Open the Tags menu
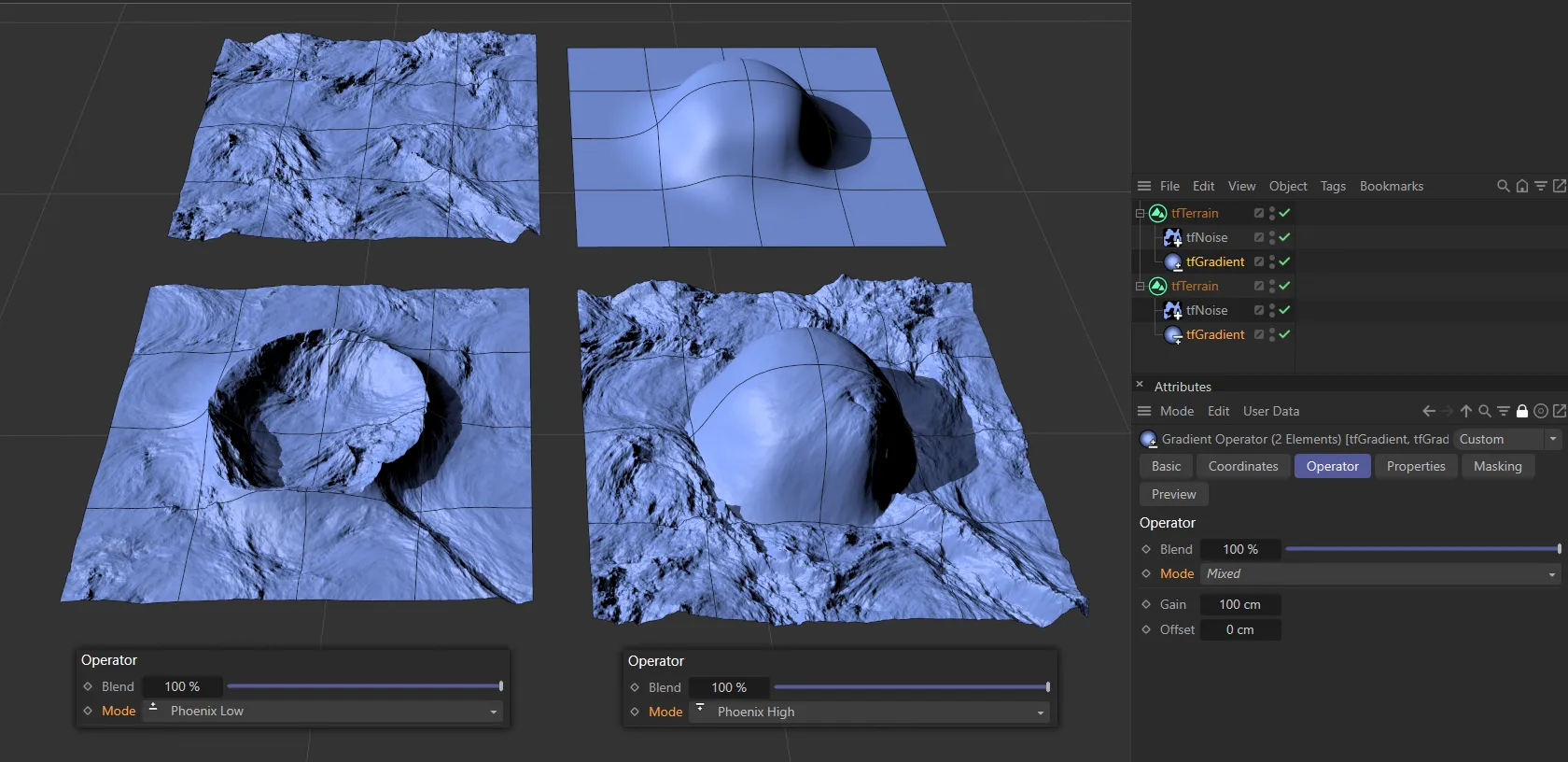Image resolution: width=1568 pixels, height=762 pixels. pos(1333,186)
